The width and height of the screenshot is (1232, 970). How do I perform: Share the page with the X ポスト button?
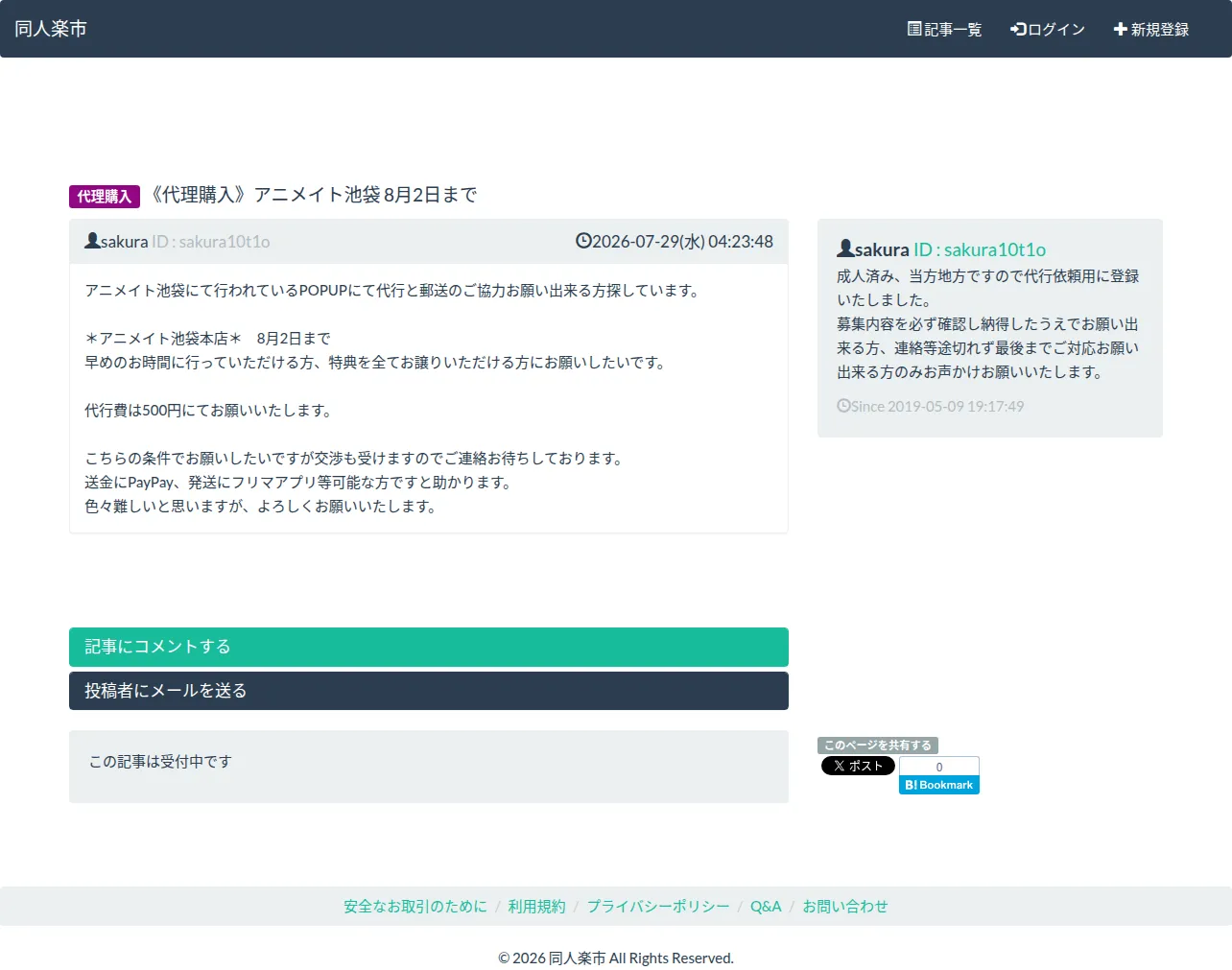pyautogui.click(x=858, y=766)
